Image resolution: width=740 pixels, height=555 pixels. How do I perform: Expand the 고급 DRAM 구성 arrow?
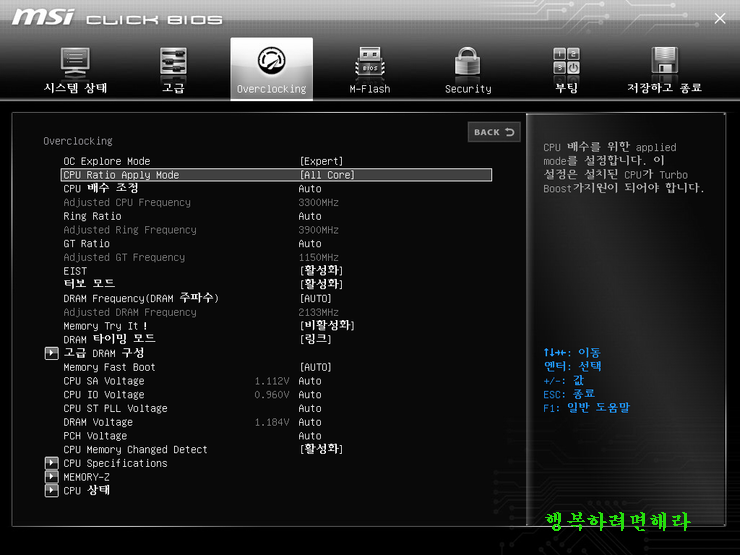(x=51, y=353)
